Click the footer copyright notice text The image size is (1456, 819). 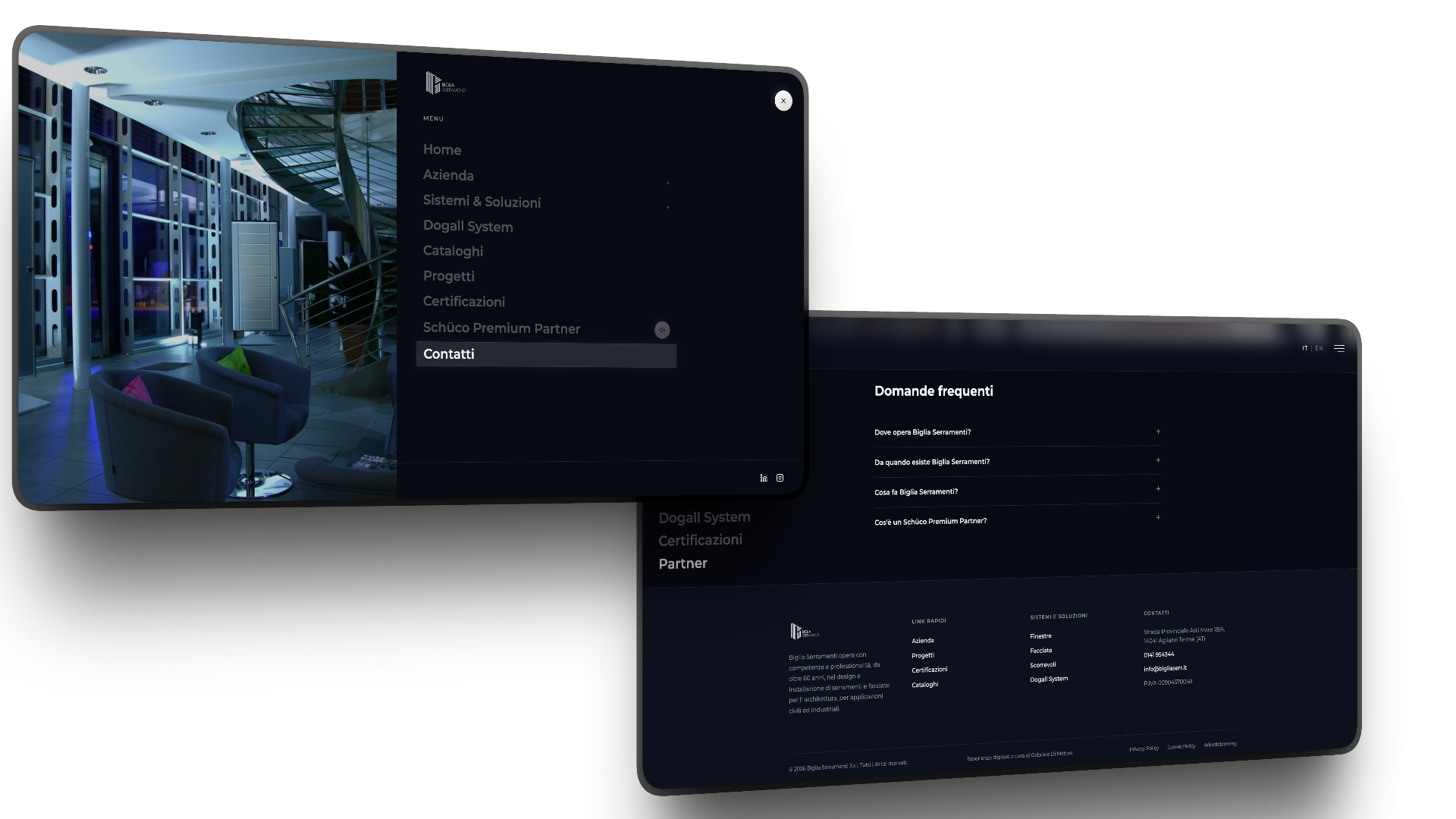point(848,766)
